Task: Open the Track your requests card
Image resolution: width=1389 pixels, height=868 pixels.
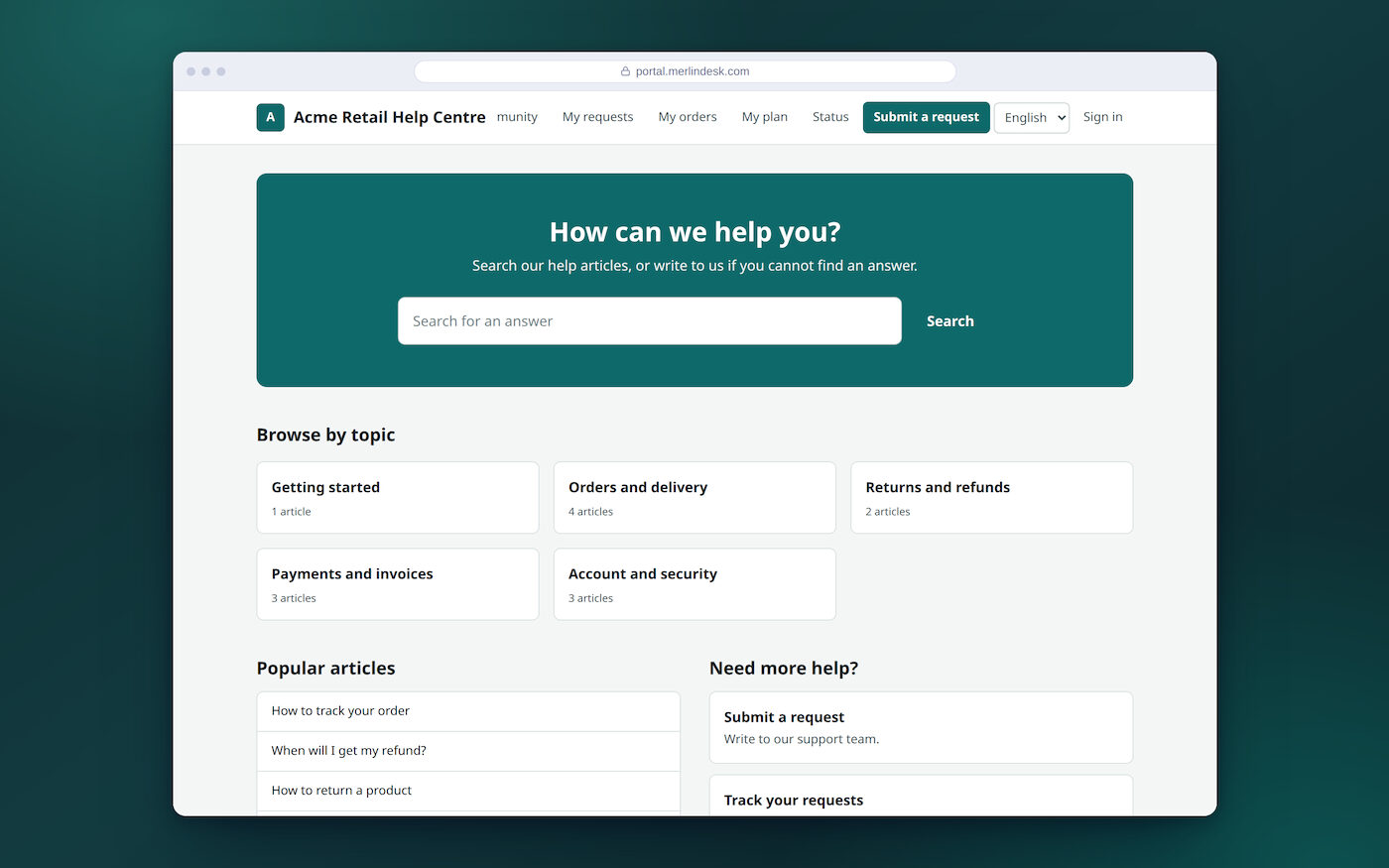Action: (921, 796)
